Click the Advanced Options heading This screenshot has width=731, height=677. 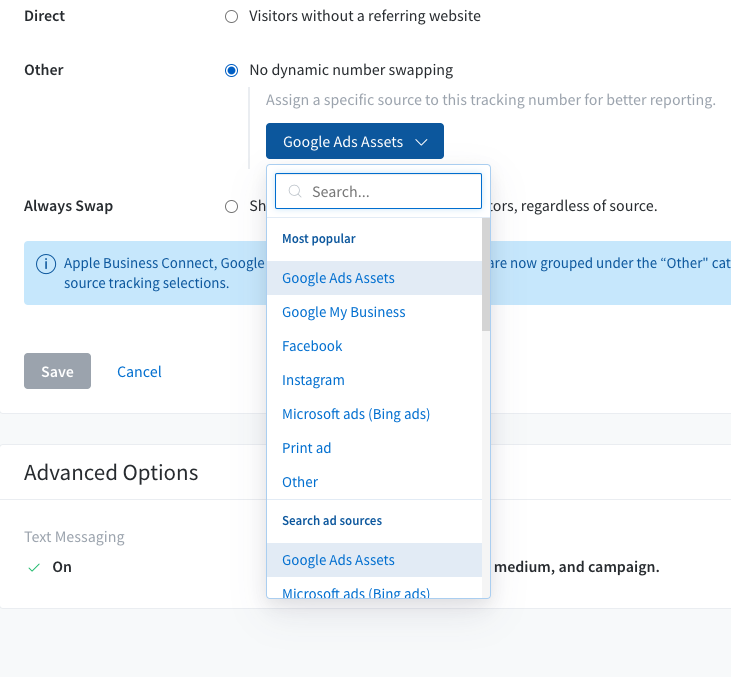[x=111, y=473]
